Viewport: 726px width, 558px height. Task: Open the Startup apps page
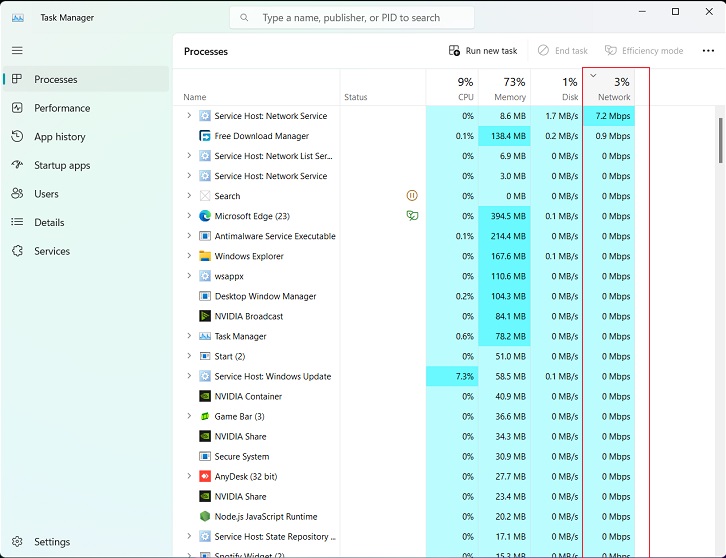coord(86,165)
